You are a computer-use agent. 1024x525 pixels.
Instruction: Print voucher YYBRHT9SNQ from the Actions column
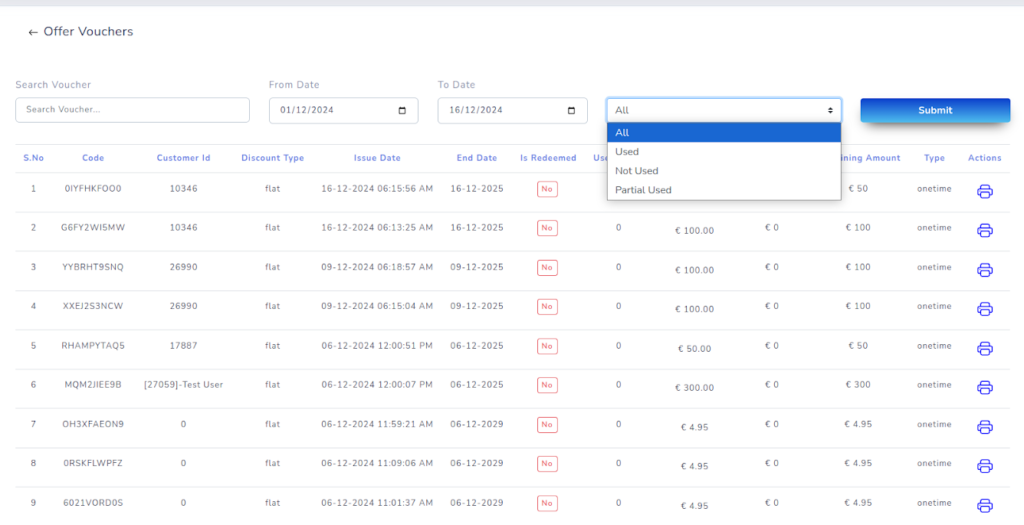pos(984,270)
